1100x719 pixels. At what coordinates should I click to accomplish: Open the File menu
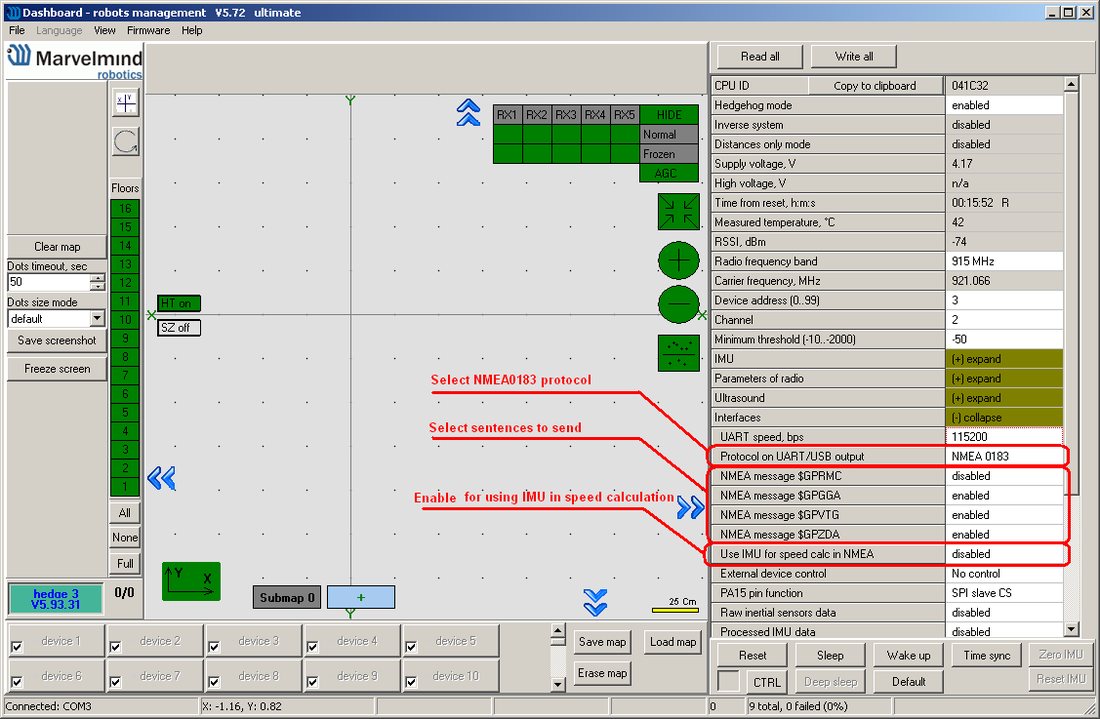pos(17,30)
